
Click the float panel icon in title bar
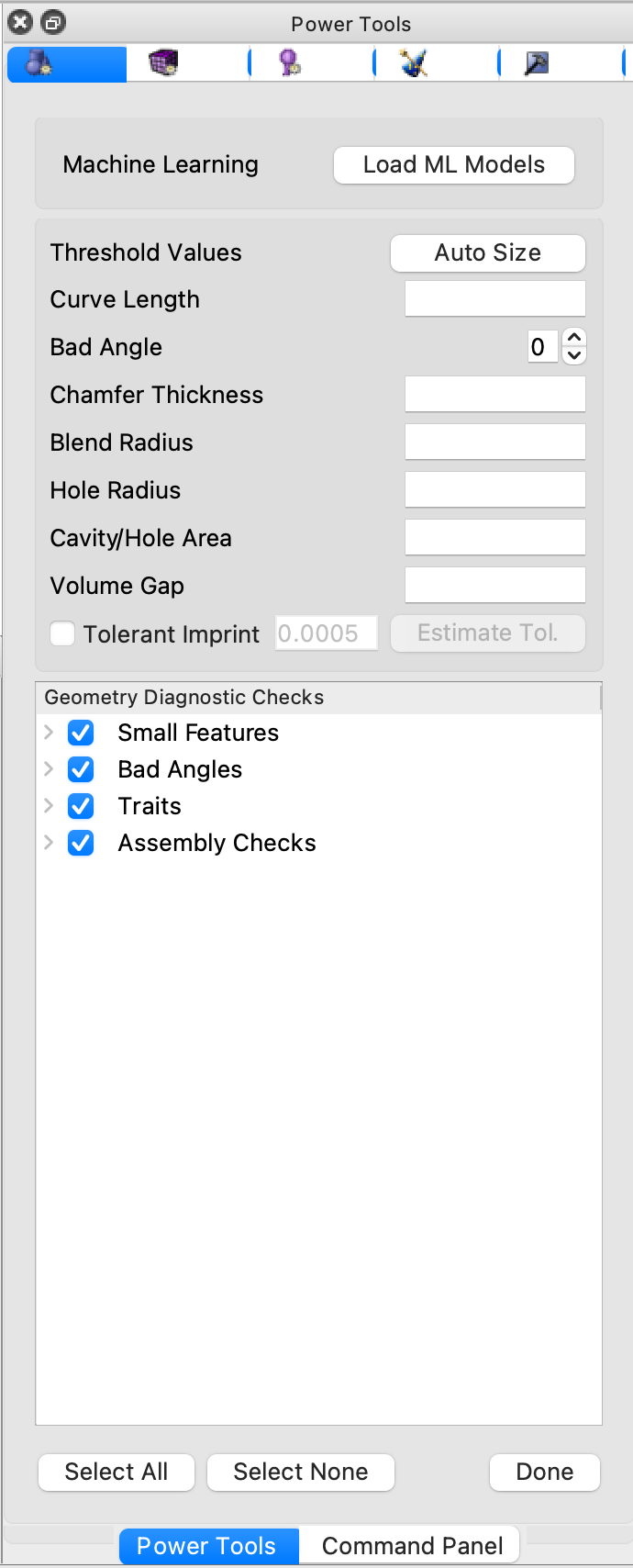(53, 23)
